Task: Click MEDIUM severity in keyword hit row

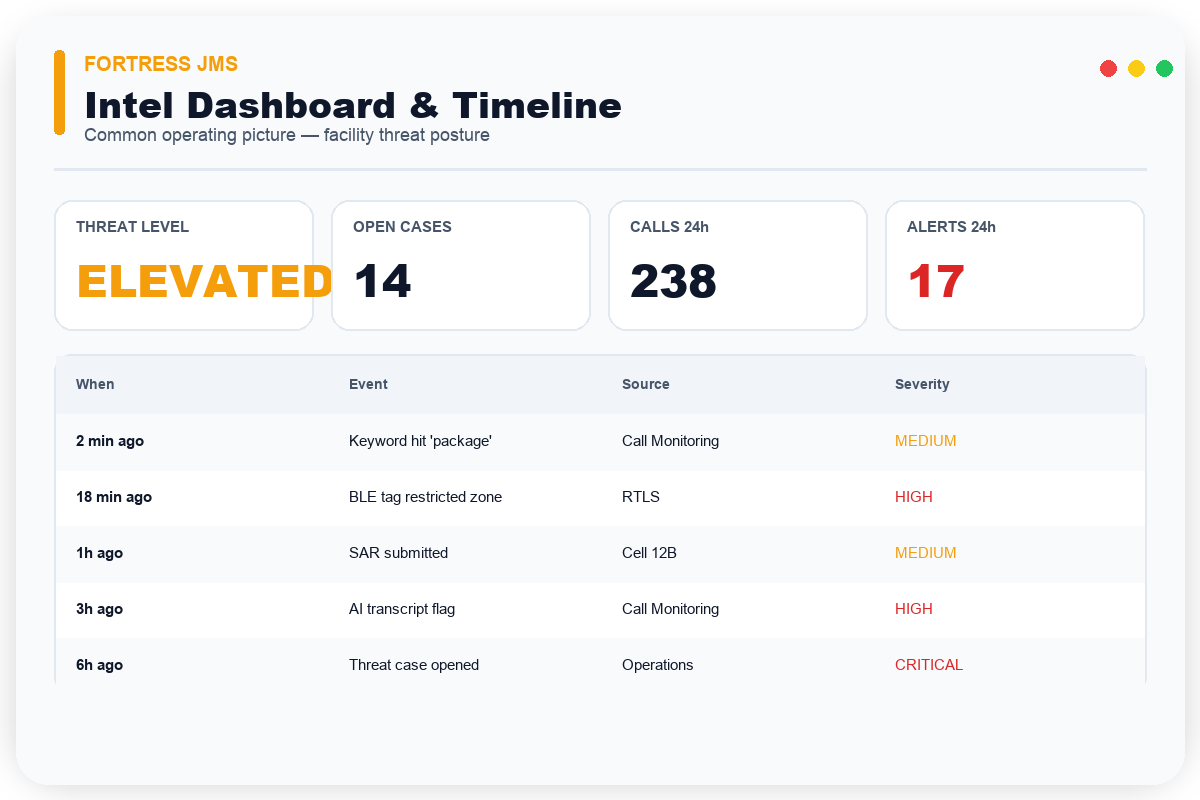Action: point(926,441)
